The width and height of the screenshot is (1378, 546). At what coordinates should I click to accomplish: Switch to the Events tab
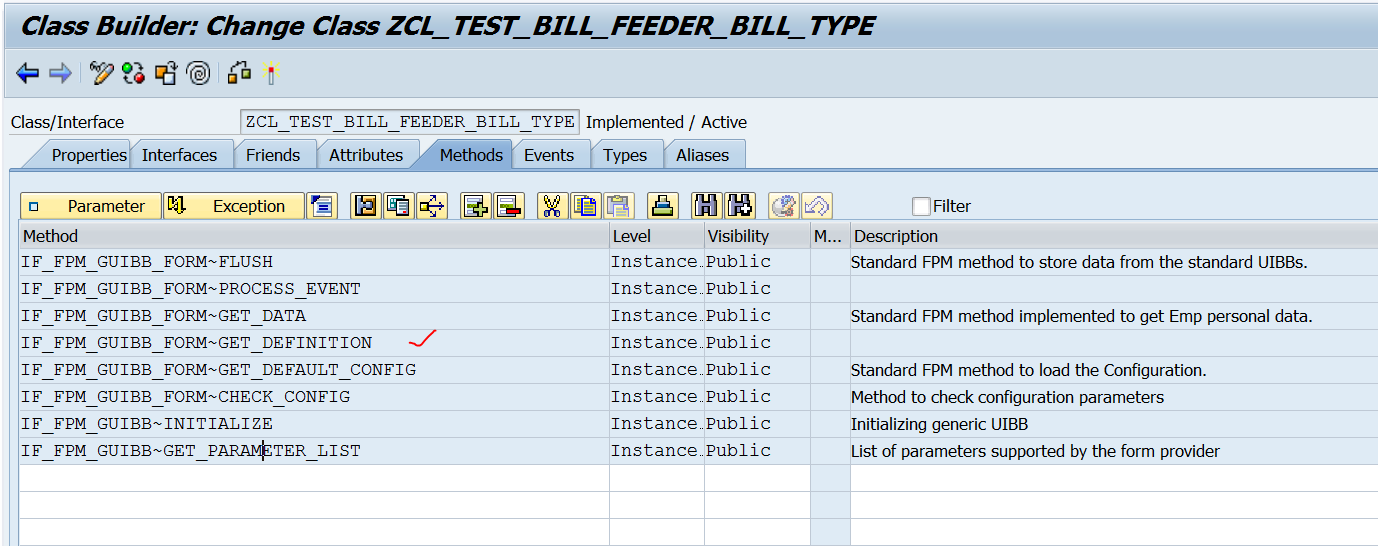549,155
